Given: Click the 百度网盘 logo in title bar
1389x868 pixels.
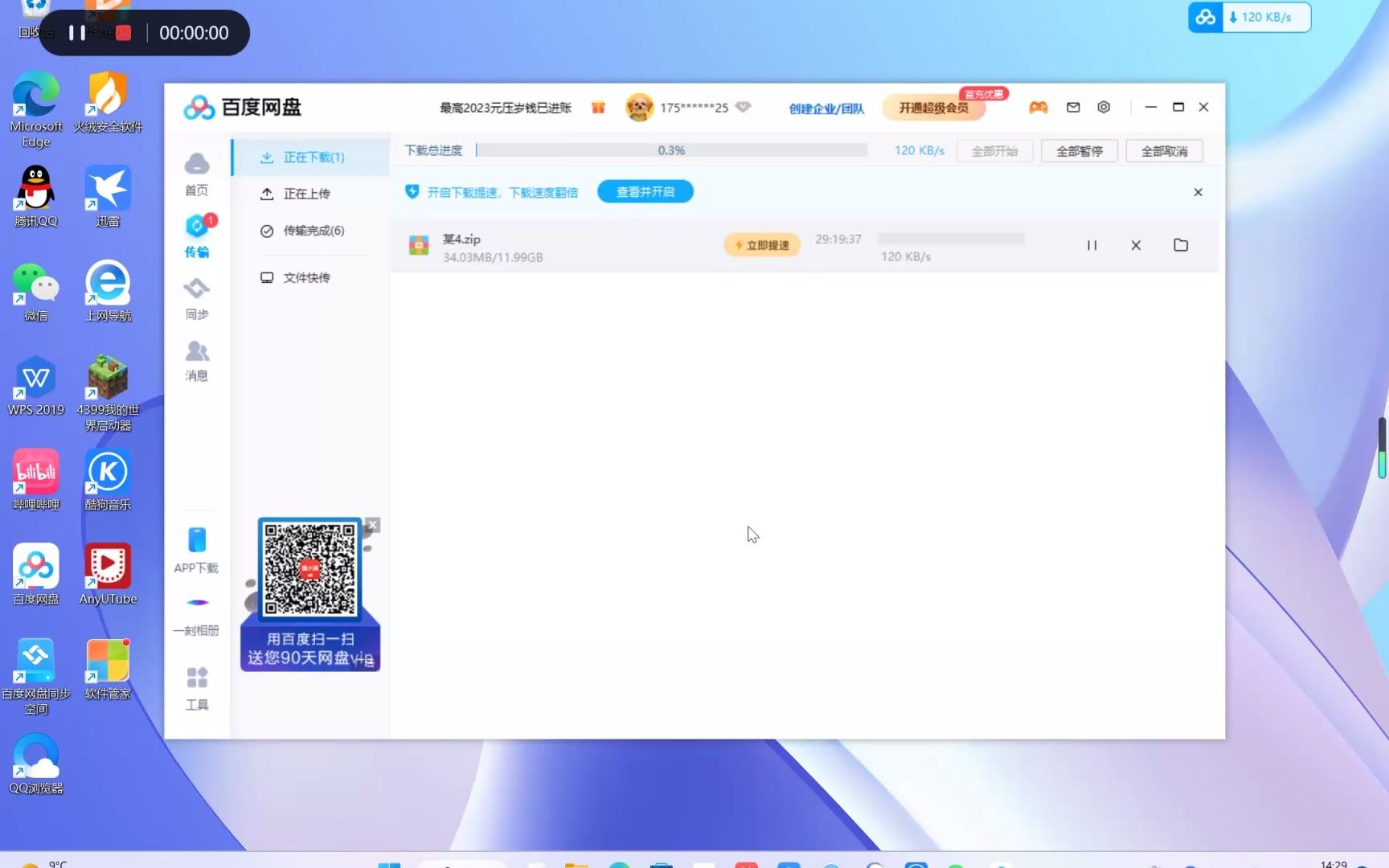Looking at the screenshot, I should pos(242,107).
